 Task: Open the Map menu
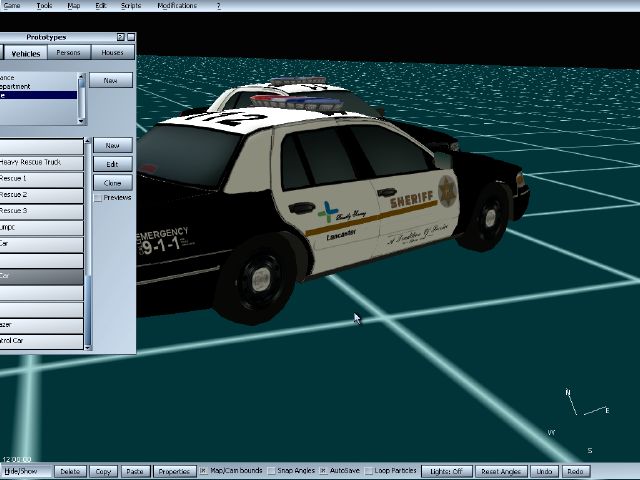(73, 6)
